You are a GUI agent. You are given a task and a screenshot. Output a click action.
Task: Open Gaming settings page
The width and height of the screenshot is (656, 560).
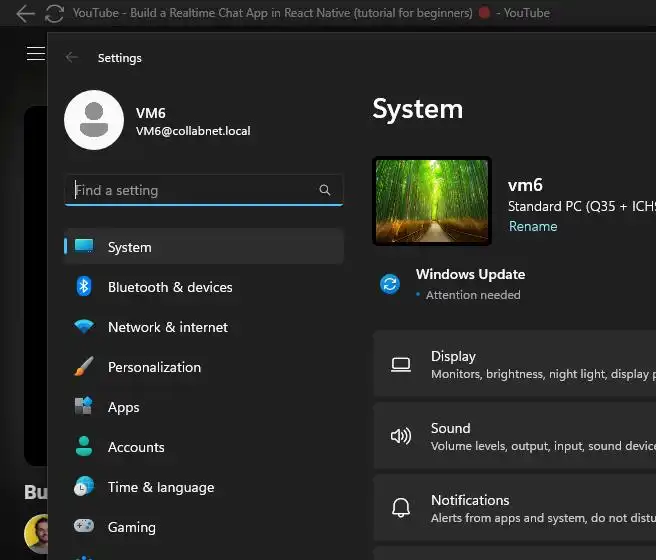[x=204, y=527]
